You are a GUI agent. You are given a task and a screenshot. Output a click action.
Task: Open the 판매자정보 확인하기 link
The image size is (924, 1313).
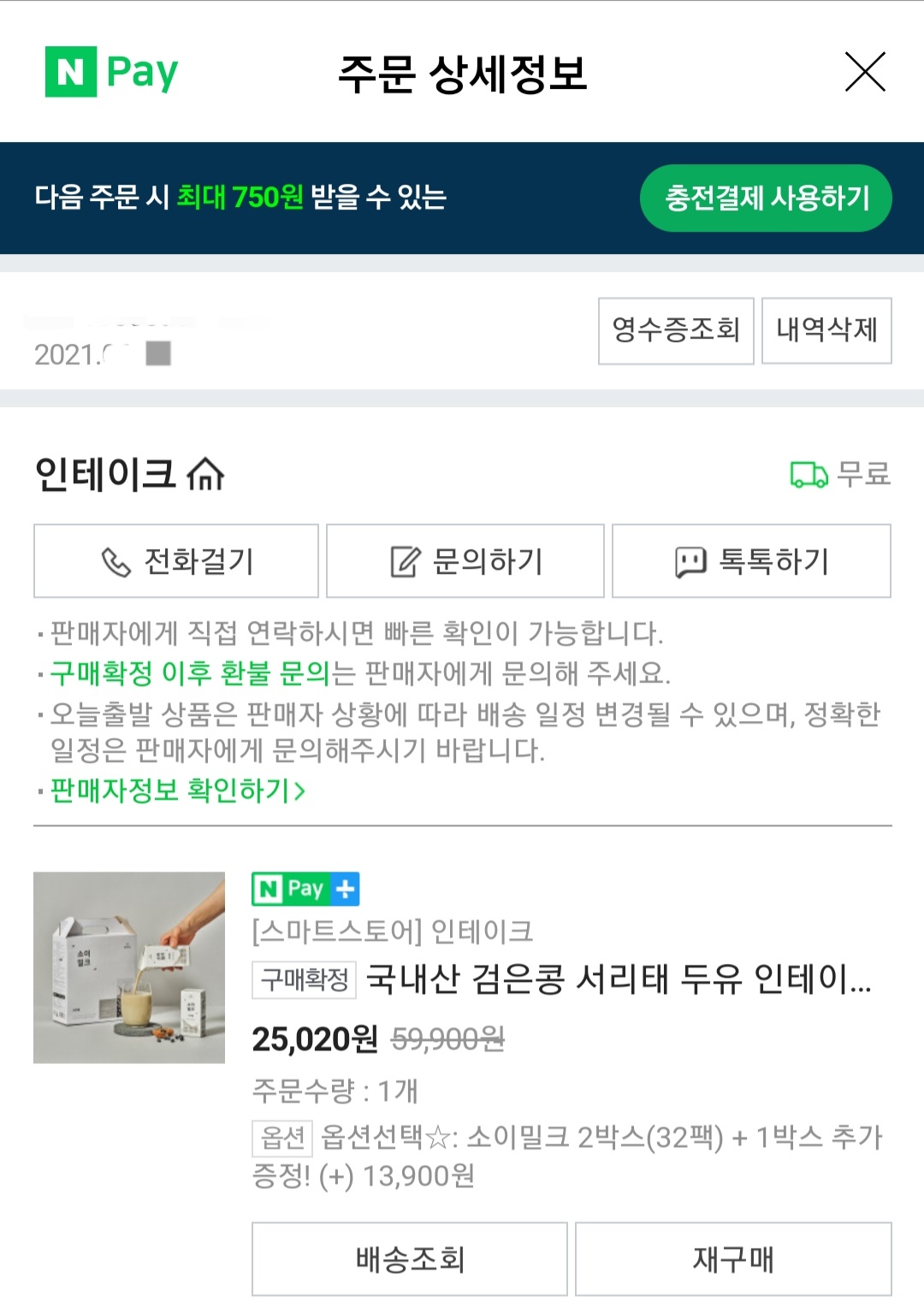pos(178,790)
